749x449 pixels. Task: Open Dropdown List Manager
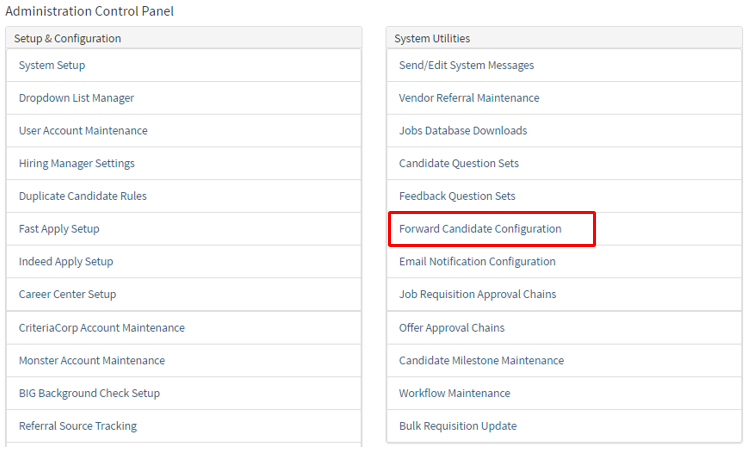(x=76, y=98)
